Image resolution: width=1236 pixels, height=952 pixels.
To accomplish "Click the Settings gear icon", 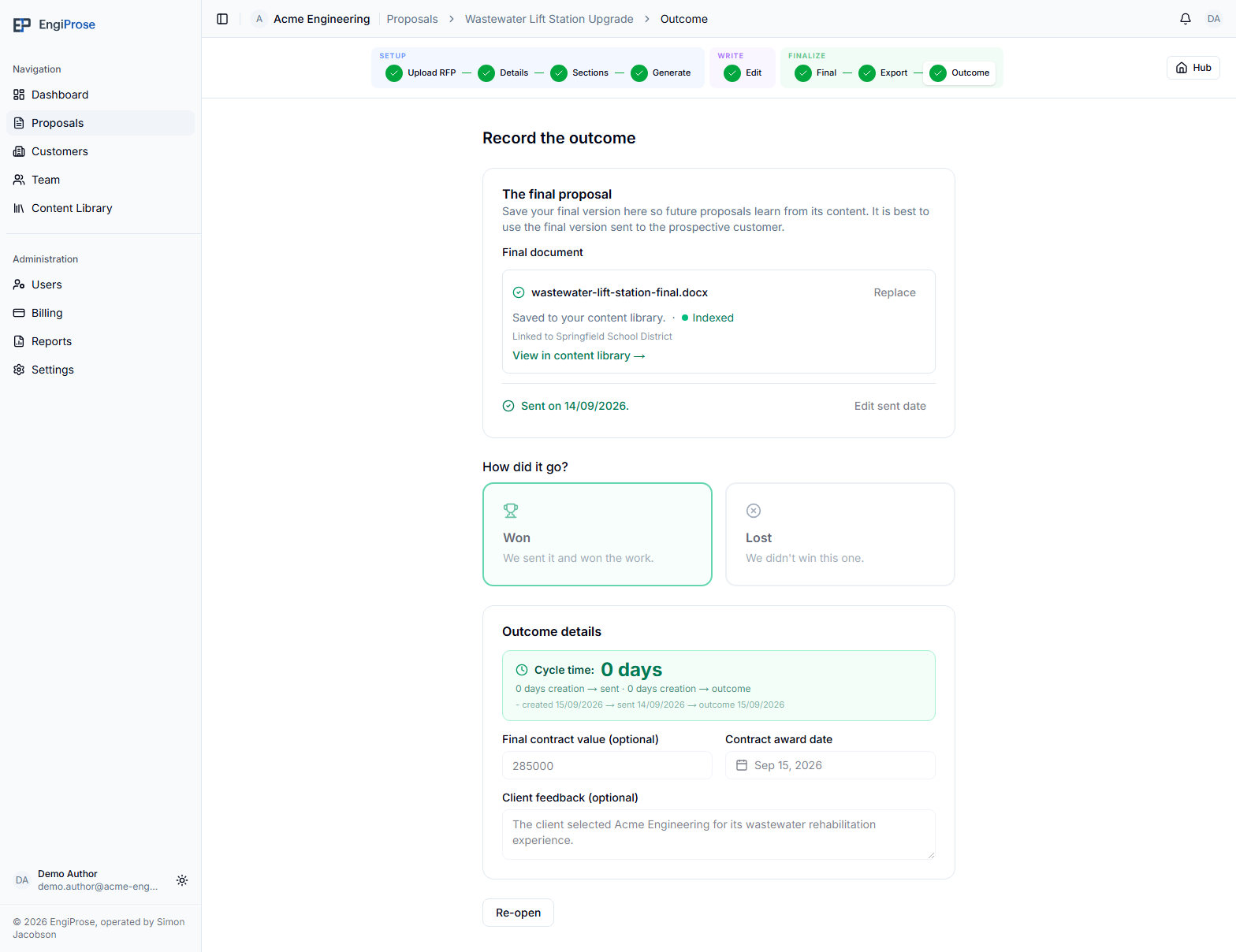I will tap(19, 370).
